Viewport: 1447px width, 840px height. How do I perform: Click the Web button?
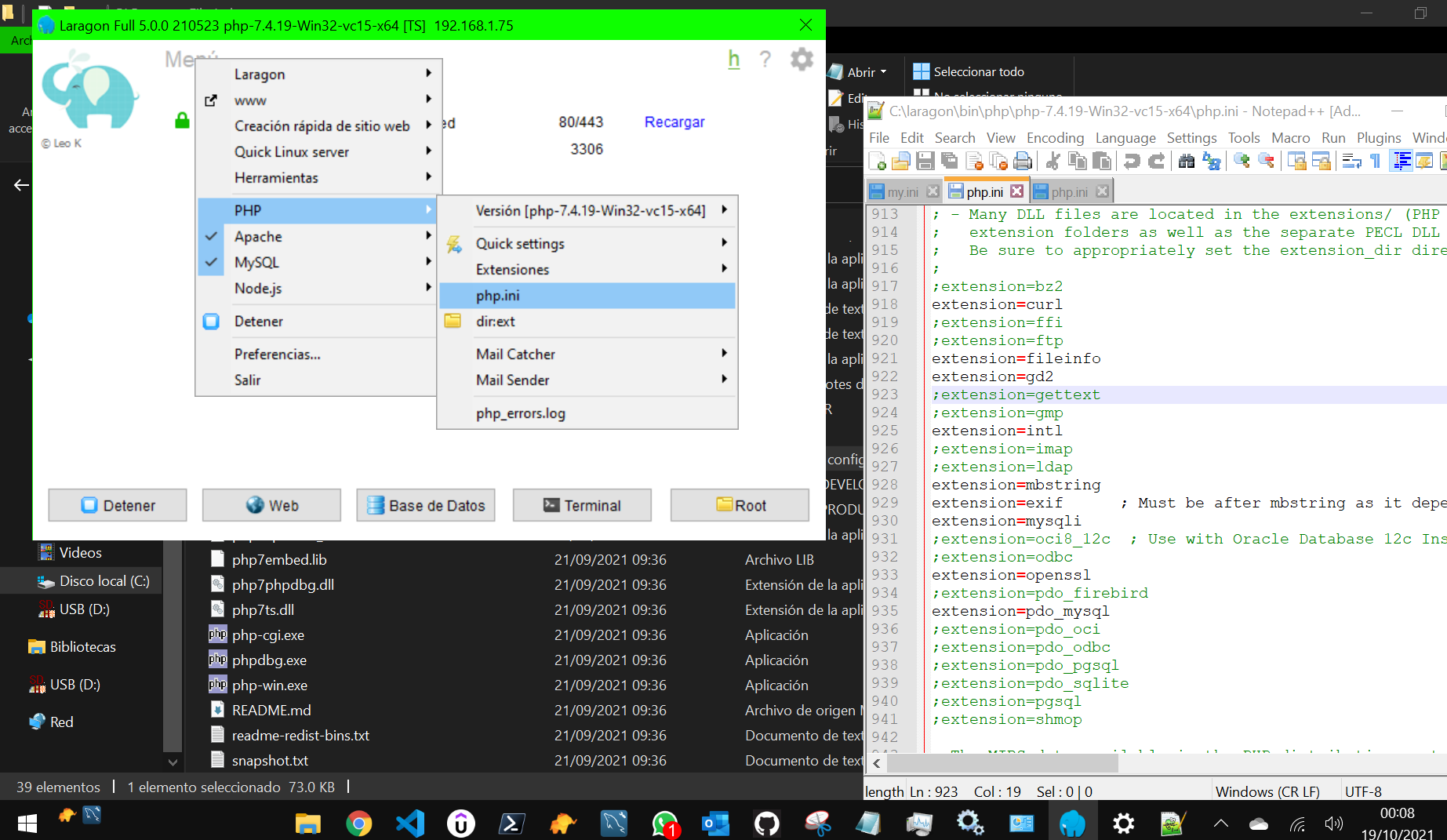pyautogui.click(x=271, y=505)
